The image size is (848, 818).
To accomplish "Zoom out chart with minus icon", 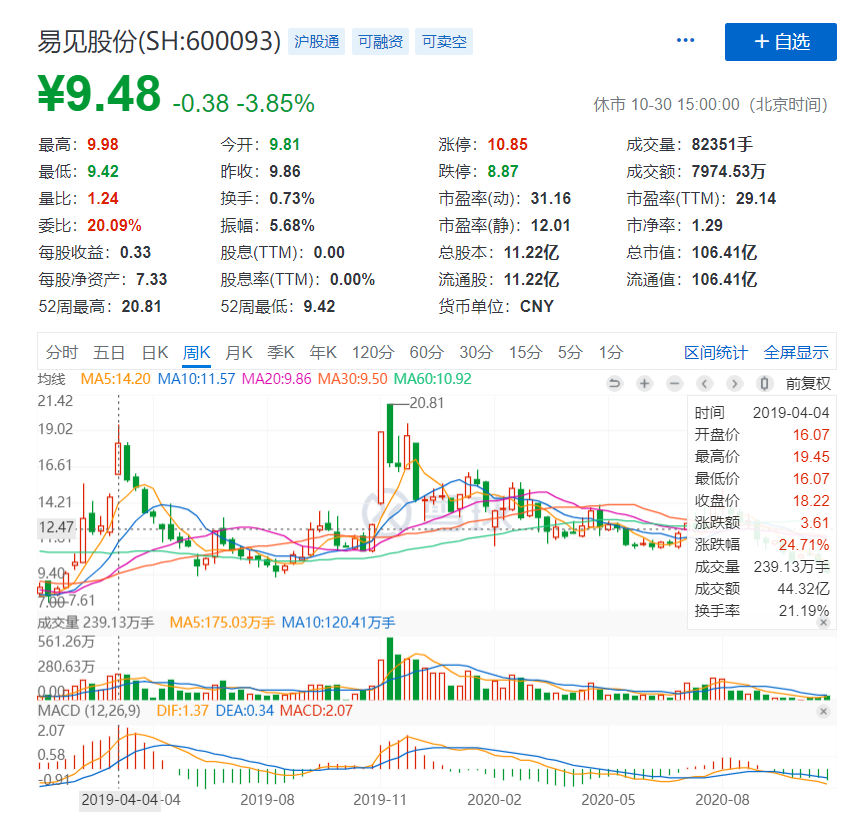I will point(674,384).
